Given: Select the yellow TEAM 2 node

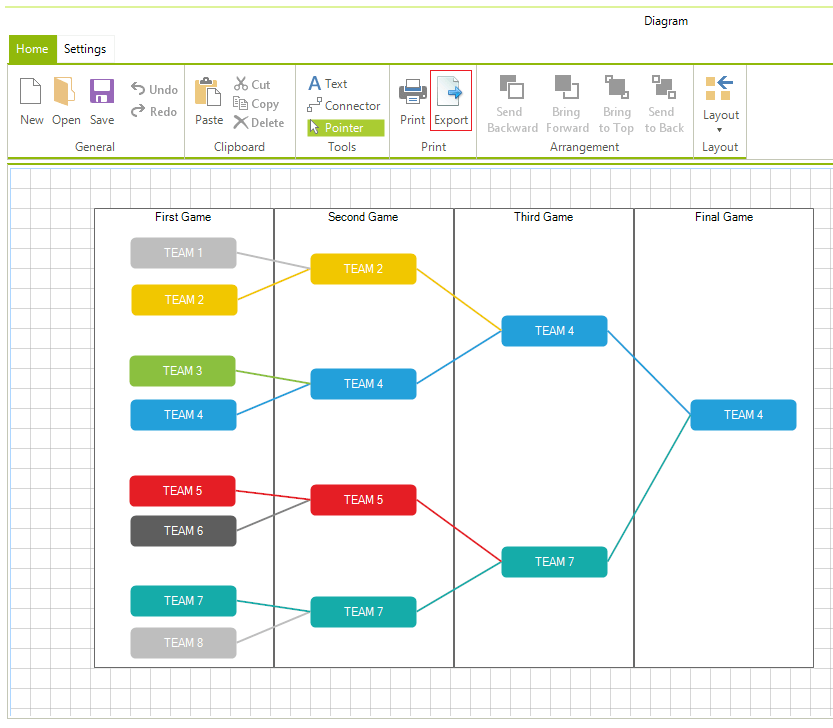Looking at the screenshot, I should coord(183,300).
